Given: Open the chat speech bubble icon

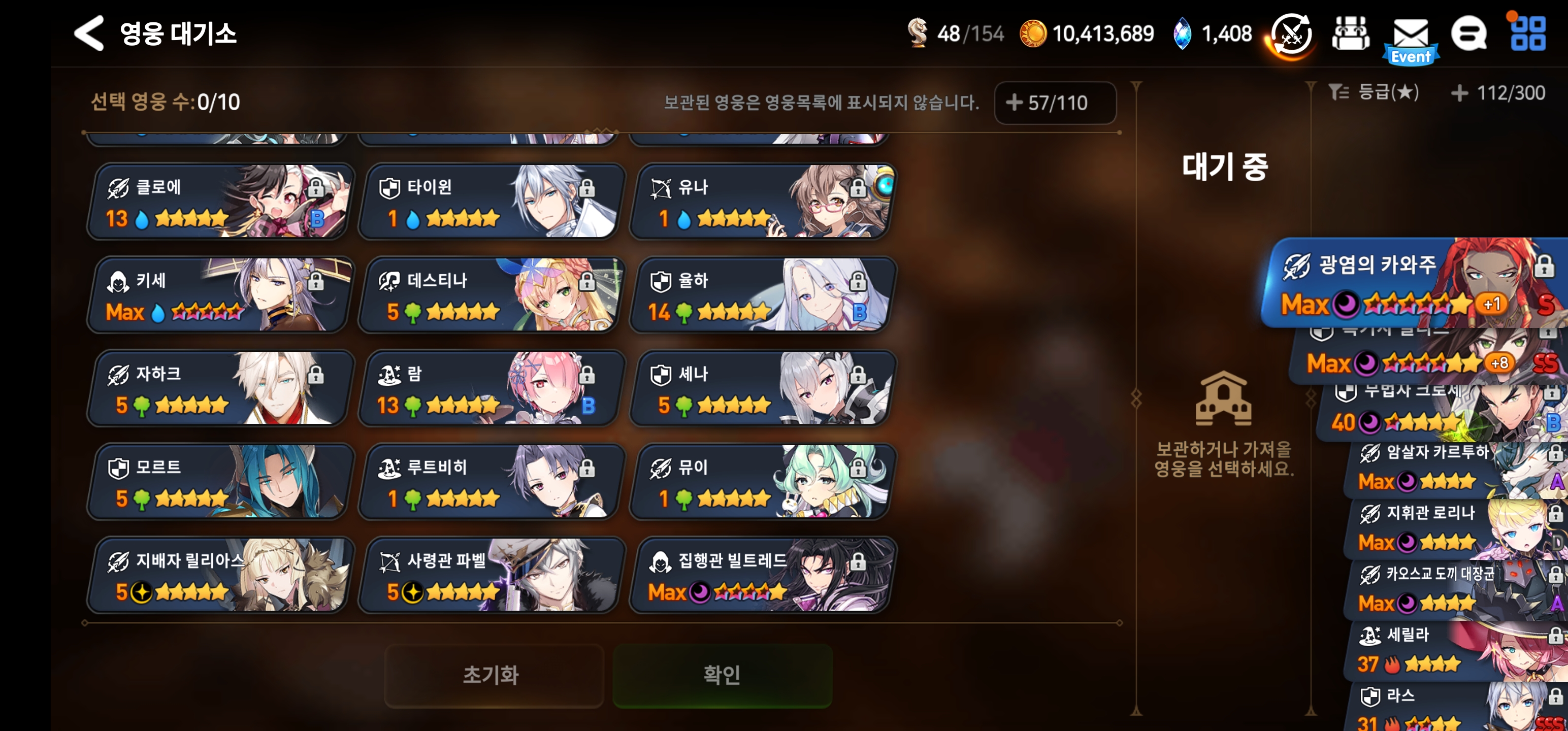Looking at the screenshot, I should click(1468, 34).
